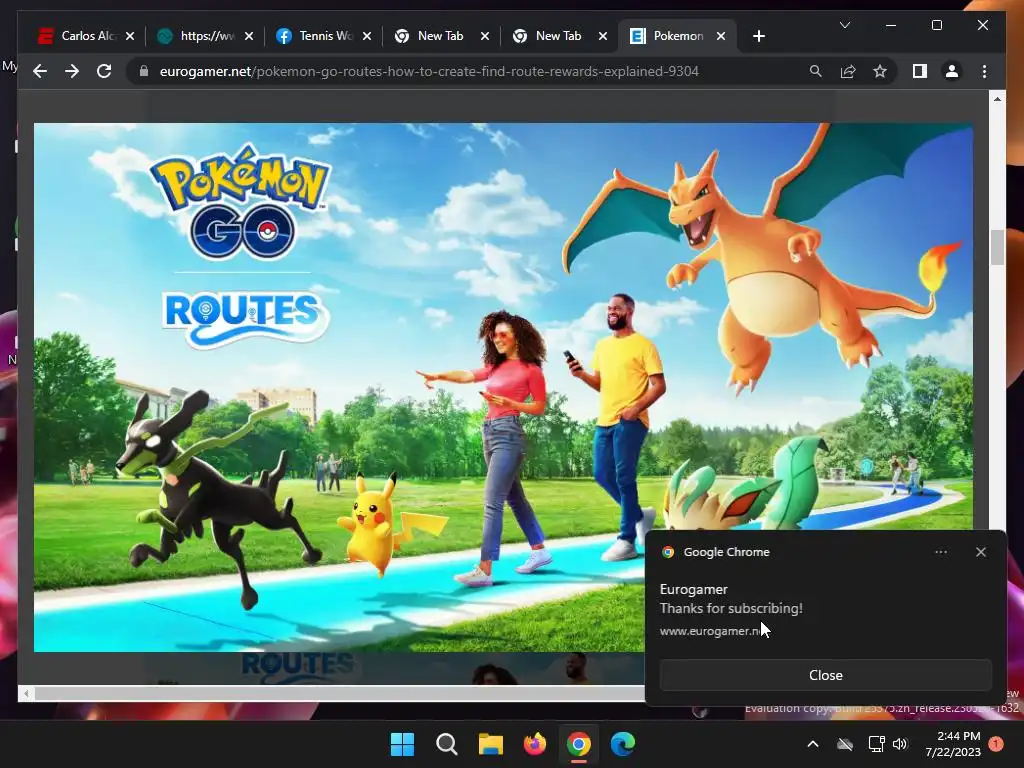Image resolution: width=1024 pixels, height=768 pixels.
Task: Go back to the previous page
Action: click(x=40, y=71)
